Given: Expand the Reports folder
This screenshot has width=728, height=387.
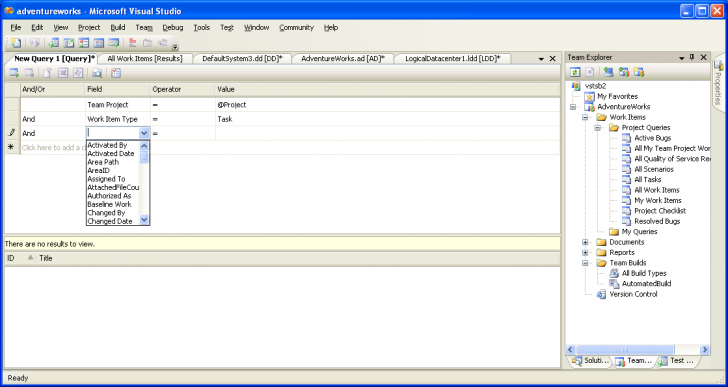Looking at the screenshot, I should [585, 252].
